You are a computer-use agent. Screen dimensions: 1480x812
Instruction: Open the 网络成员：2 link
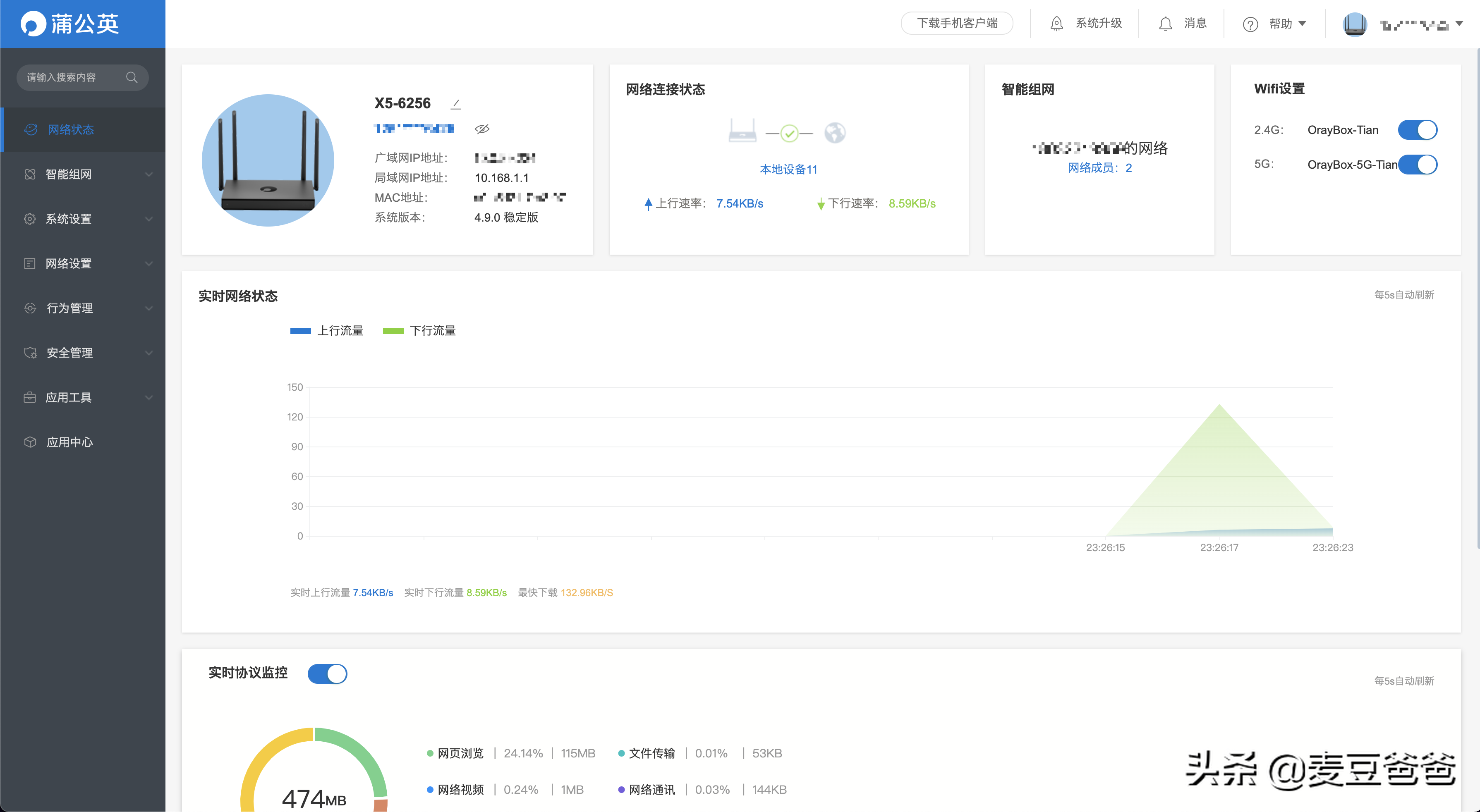point(1099,168)
